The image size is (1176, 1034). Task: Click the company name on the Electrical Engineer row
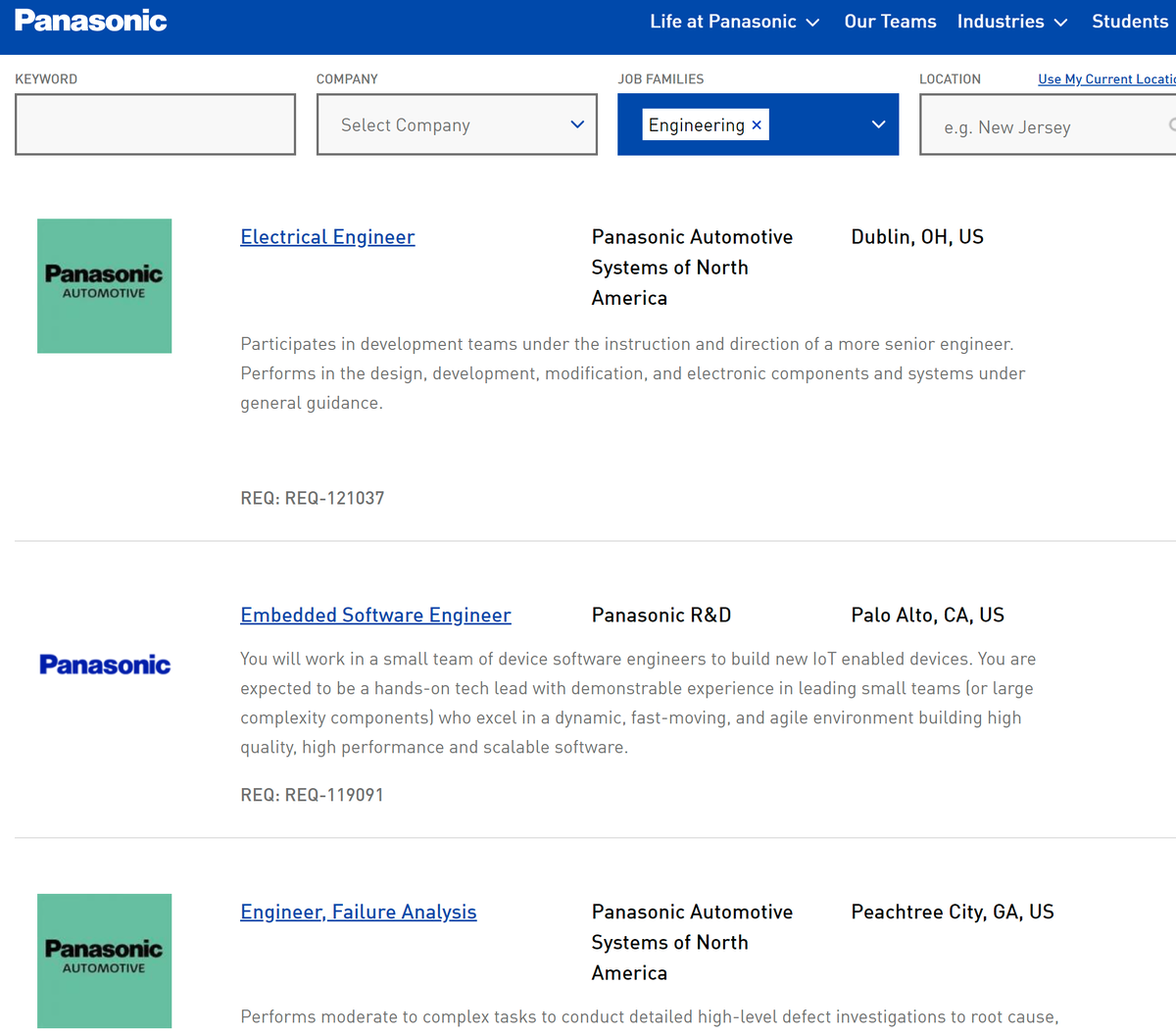(692, 268)
